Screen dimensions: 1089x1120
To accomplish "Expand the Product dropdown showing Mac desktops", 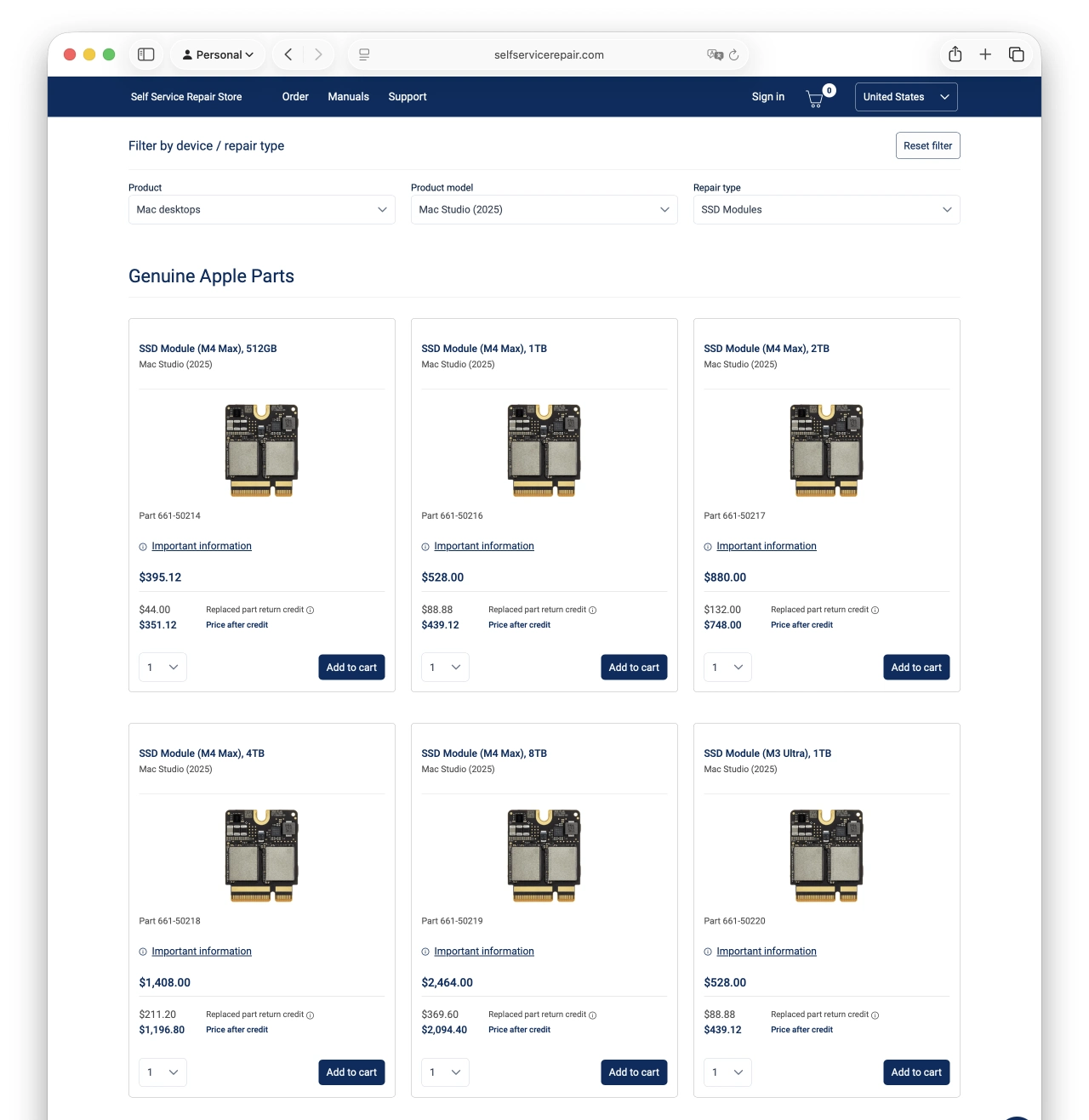I will tap(262, 210).
